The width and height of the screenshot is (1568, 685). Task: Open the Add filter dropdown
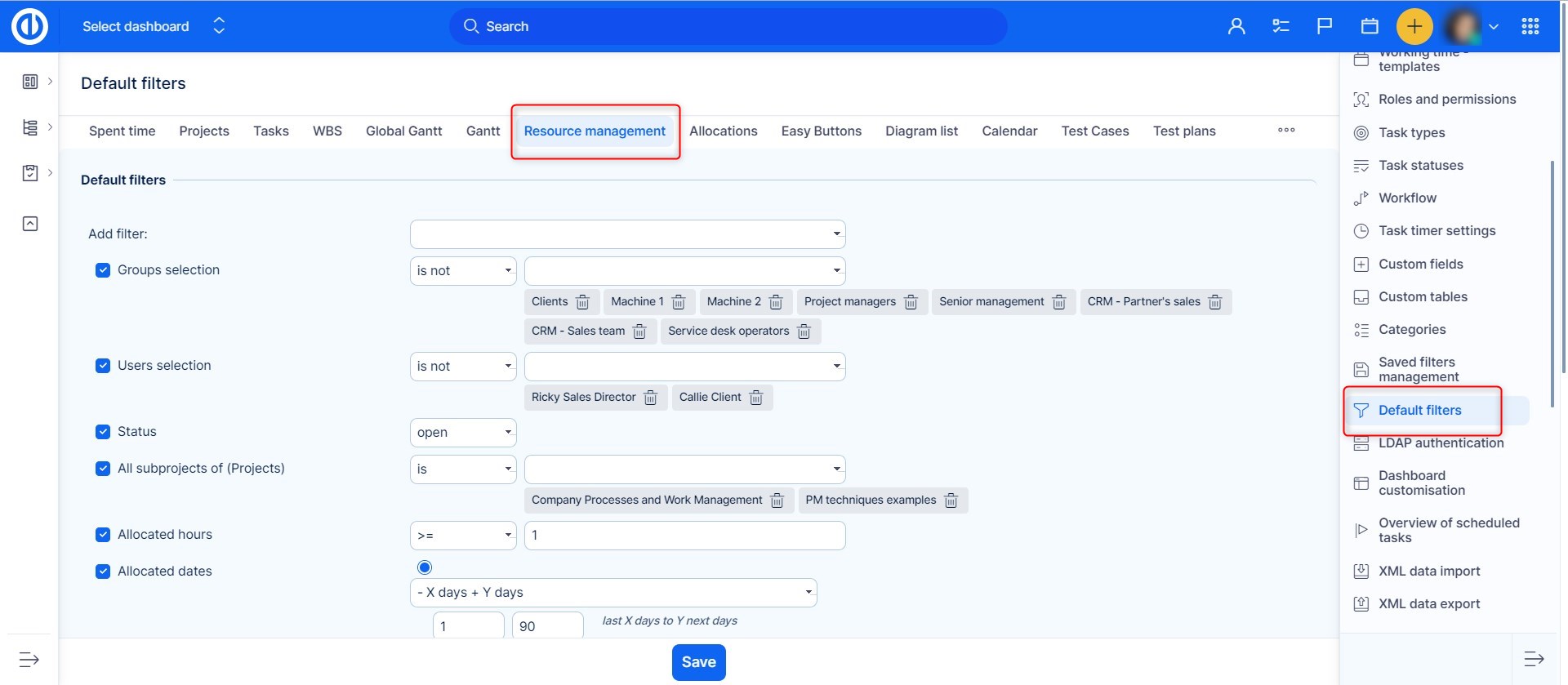point(627,234)
